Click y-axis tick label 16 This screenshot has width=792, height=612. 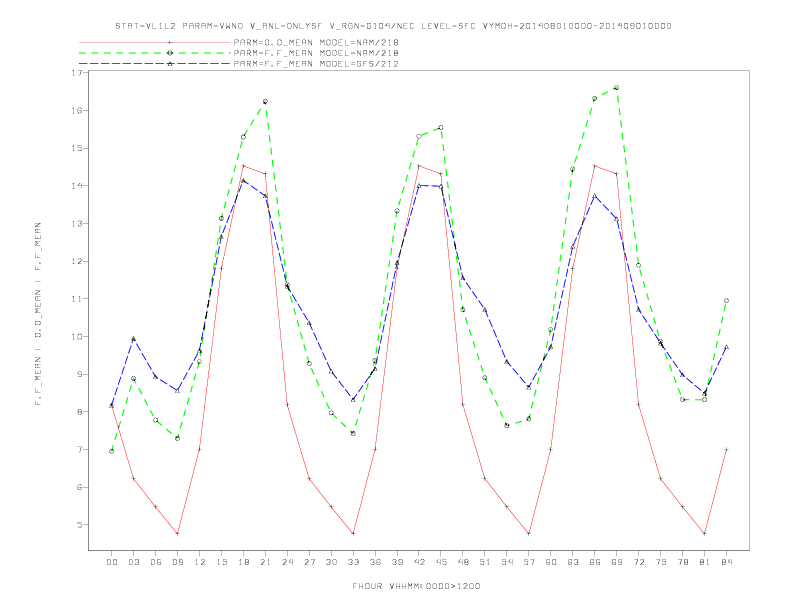[x=77, y=111]
